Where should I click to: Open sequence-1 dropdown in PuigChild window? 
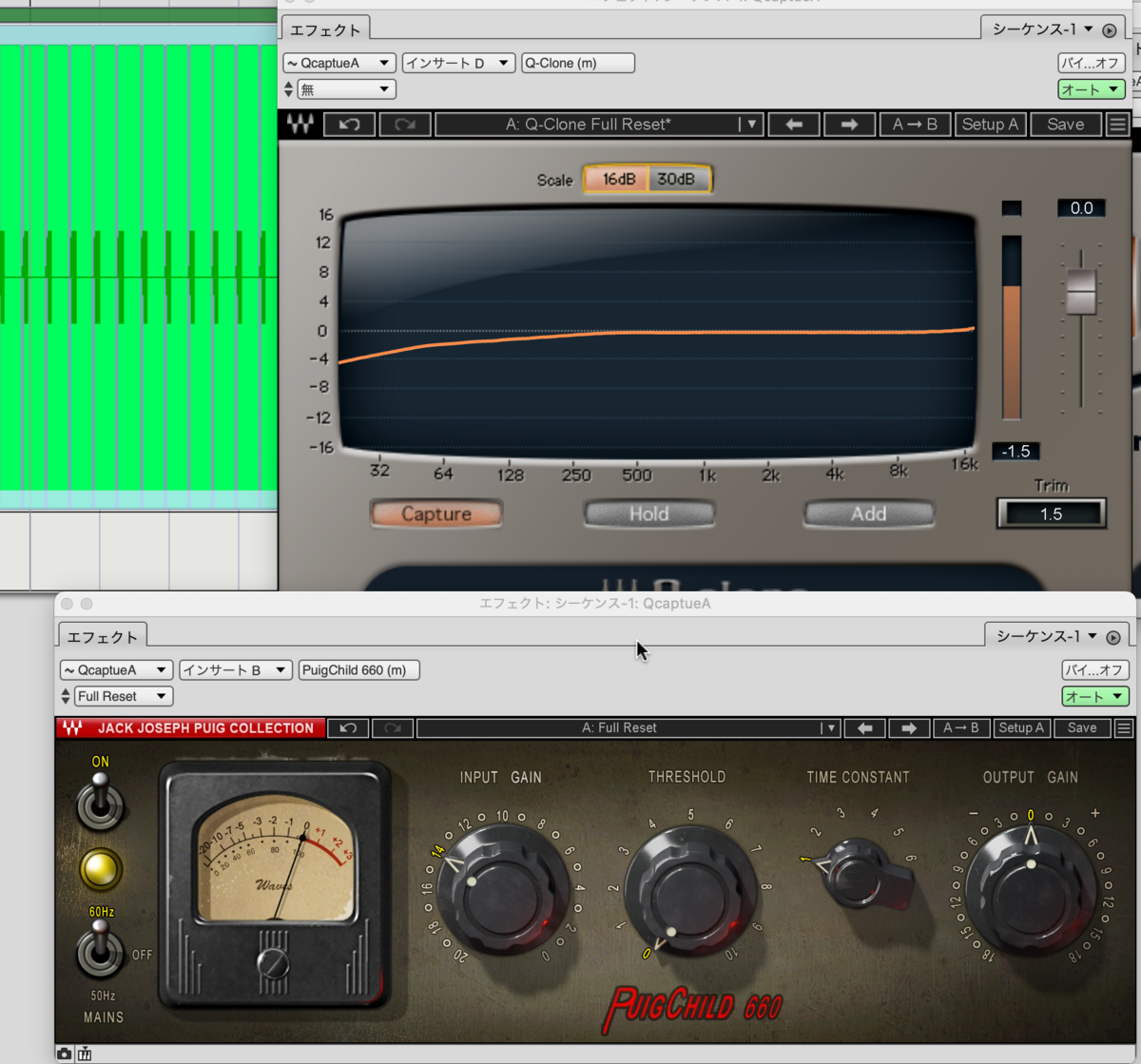point(1046,636)
